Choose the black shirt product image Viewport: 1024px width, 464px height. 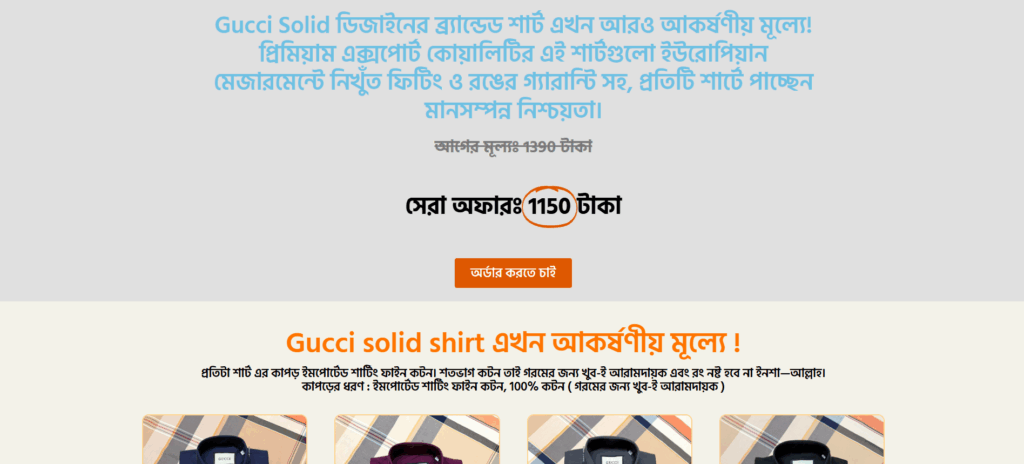click(x=802, y=439)
